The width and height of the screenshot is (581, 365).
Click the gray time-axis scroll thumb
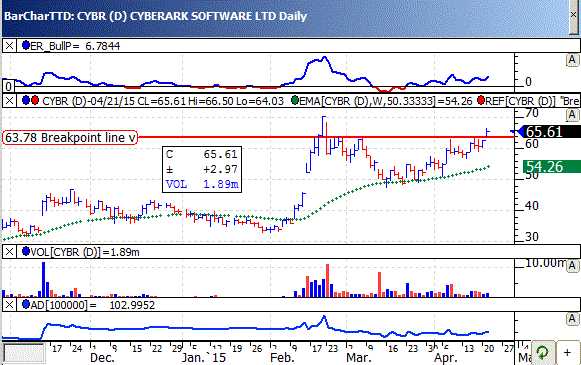point(23,352)
